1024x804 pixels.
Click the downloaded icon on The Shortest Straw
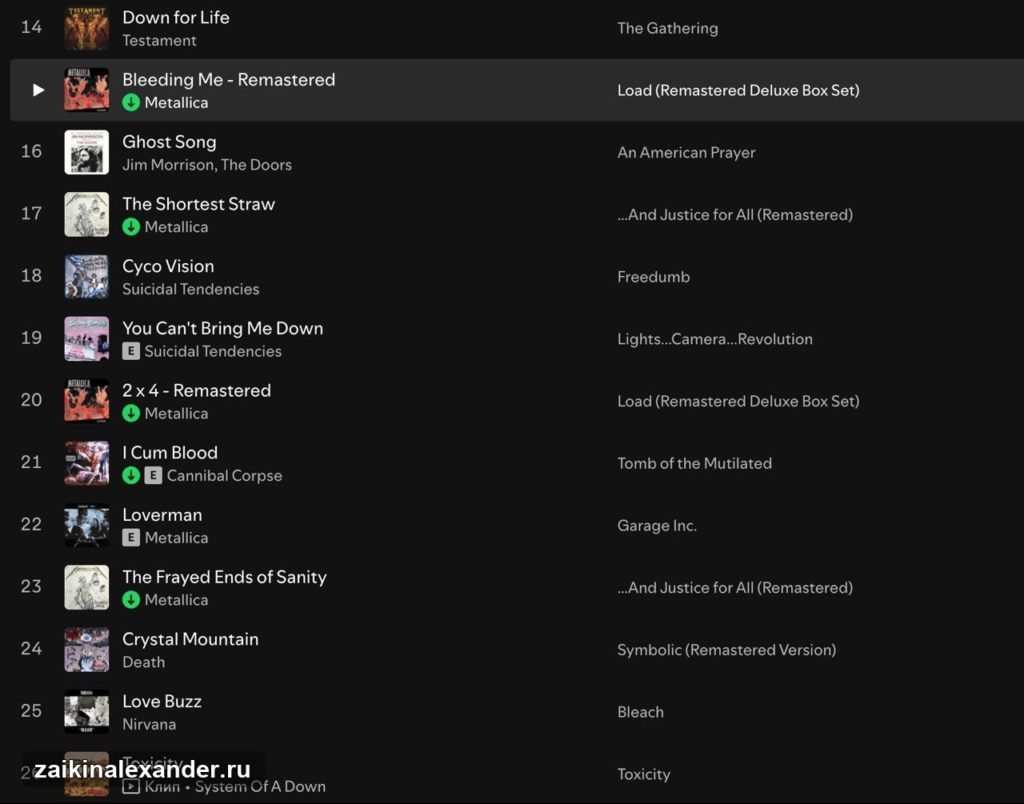point(131,227)
